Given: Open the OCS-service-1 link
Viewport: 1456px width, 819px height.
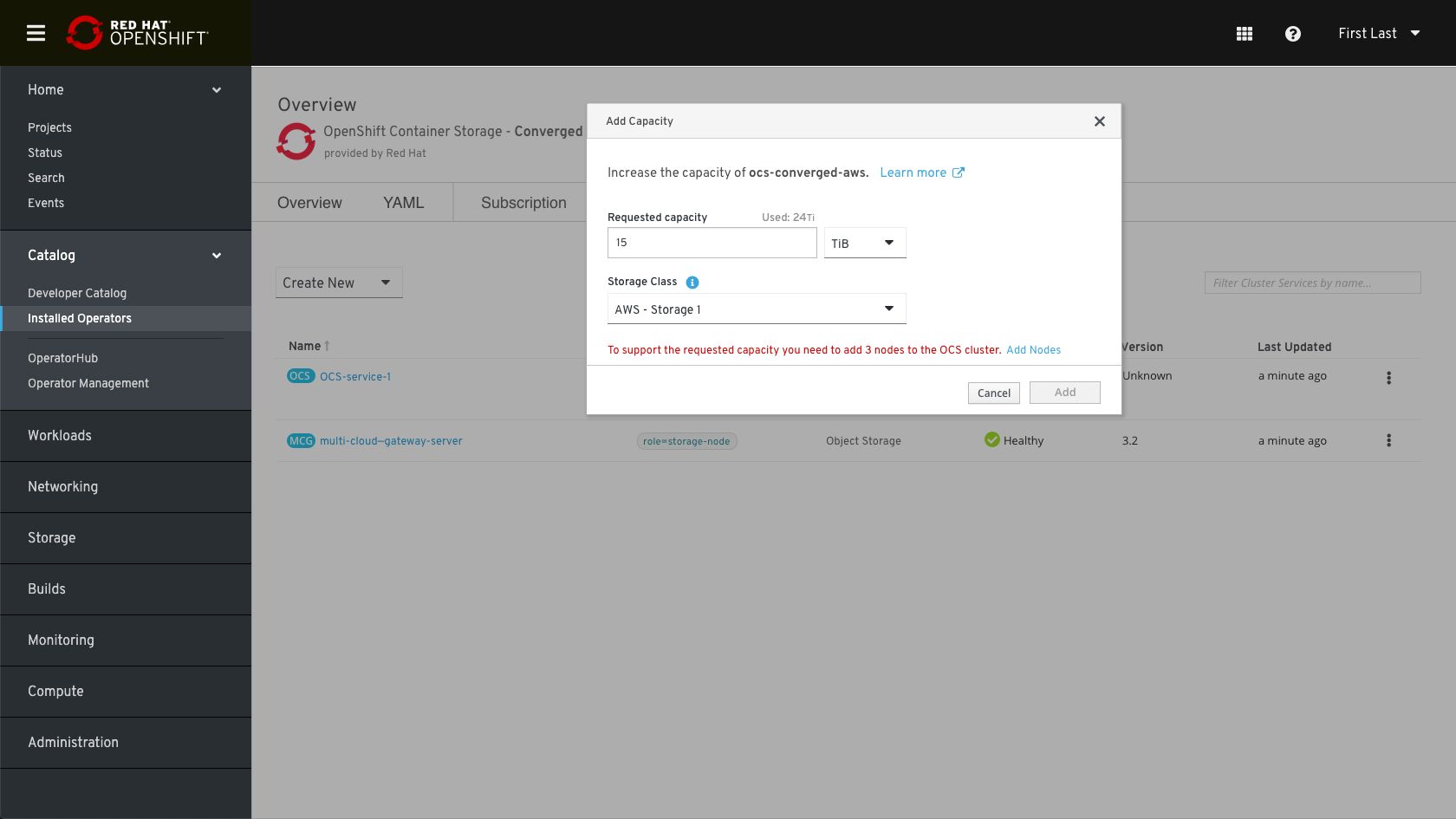Looking at the screenshot, I should [355, 377].
